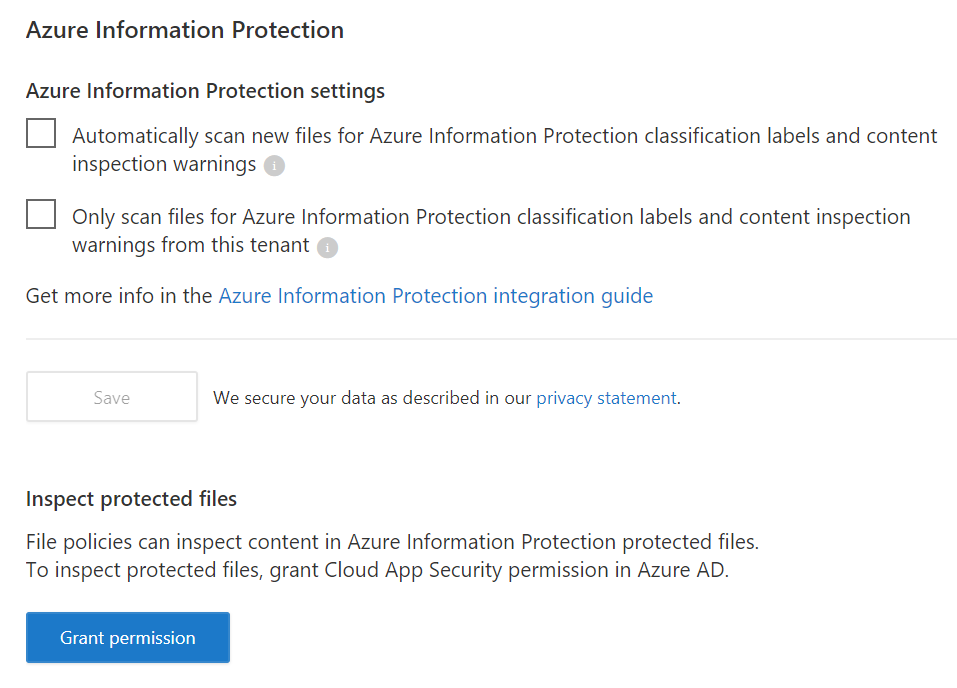
Task: Click info icon beside automatic scan option
Action: point(274,166)
